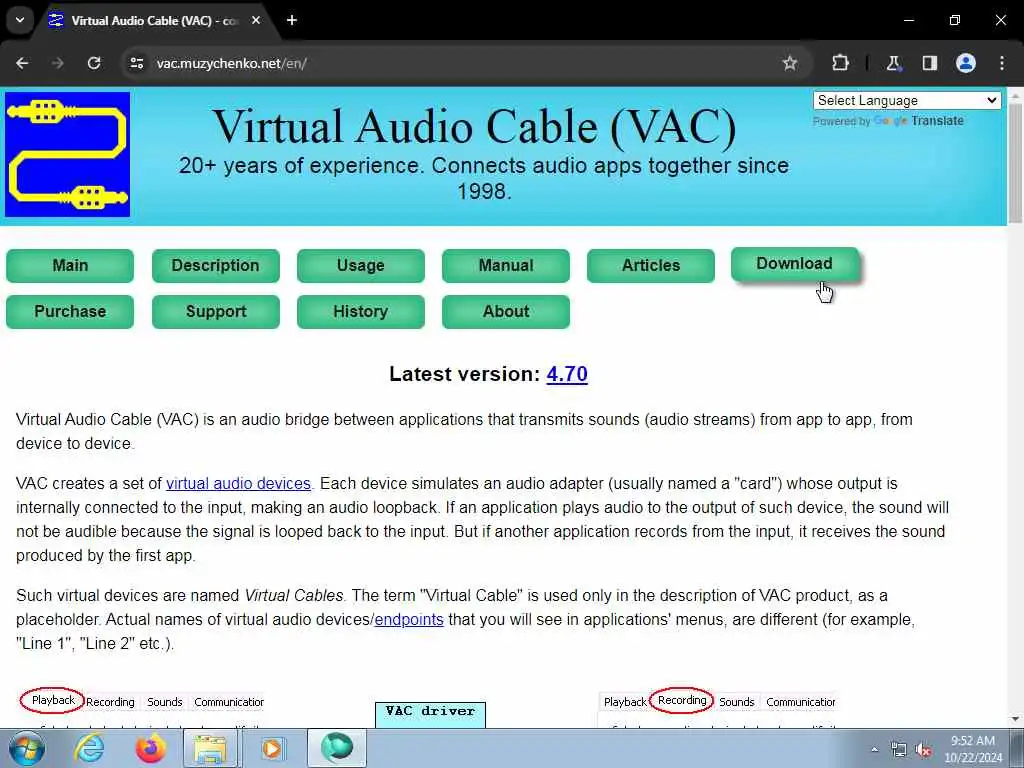1024x768 pixels.
Task: Open the Extensions puzzle icon
Action: point(840,63)
